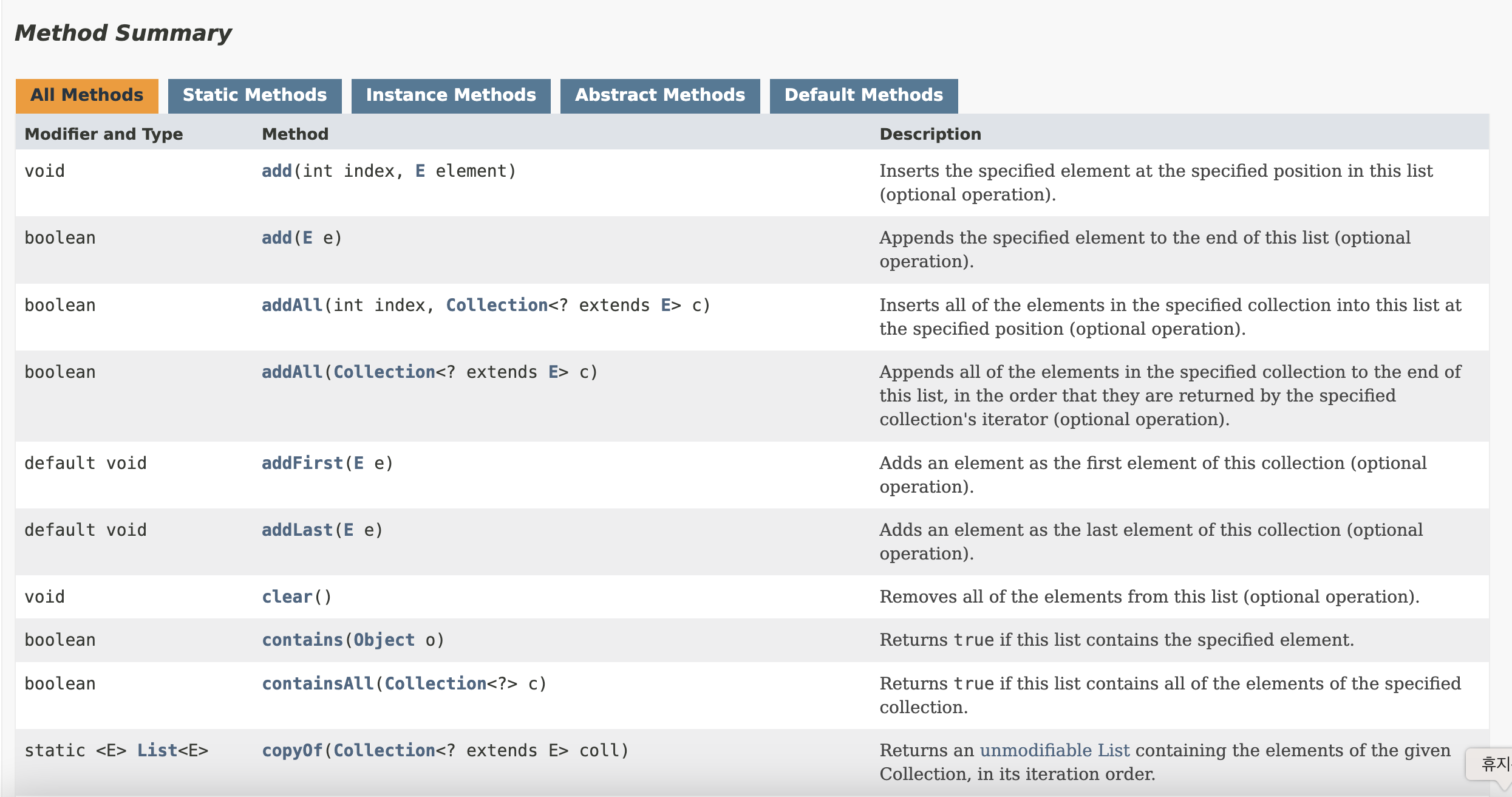The width and height of the screenshot is (1512, 797).
Task: Show the Abstract Methods tab
Action: [x=659, y=95]
